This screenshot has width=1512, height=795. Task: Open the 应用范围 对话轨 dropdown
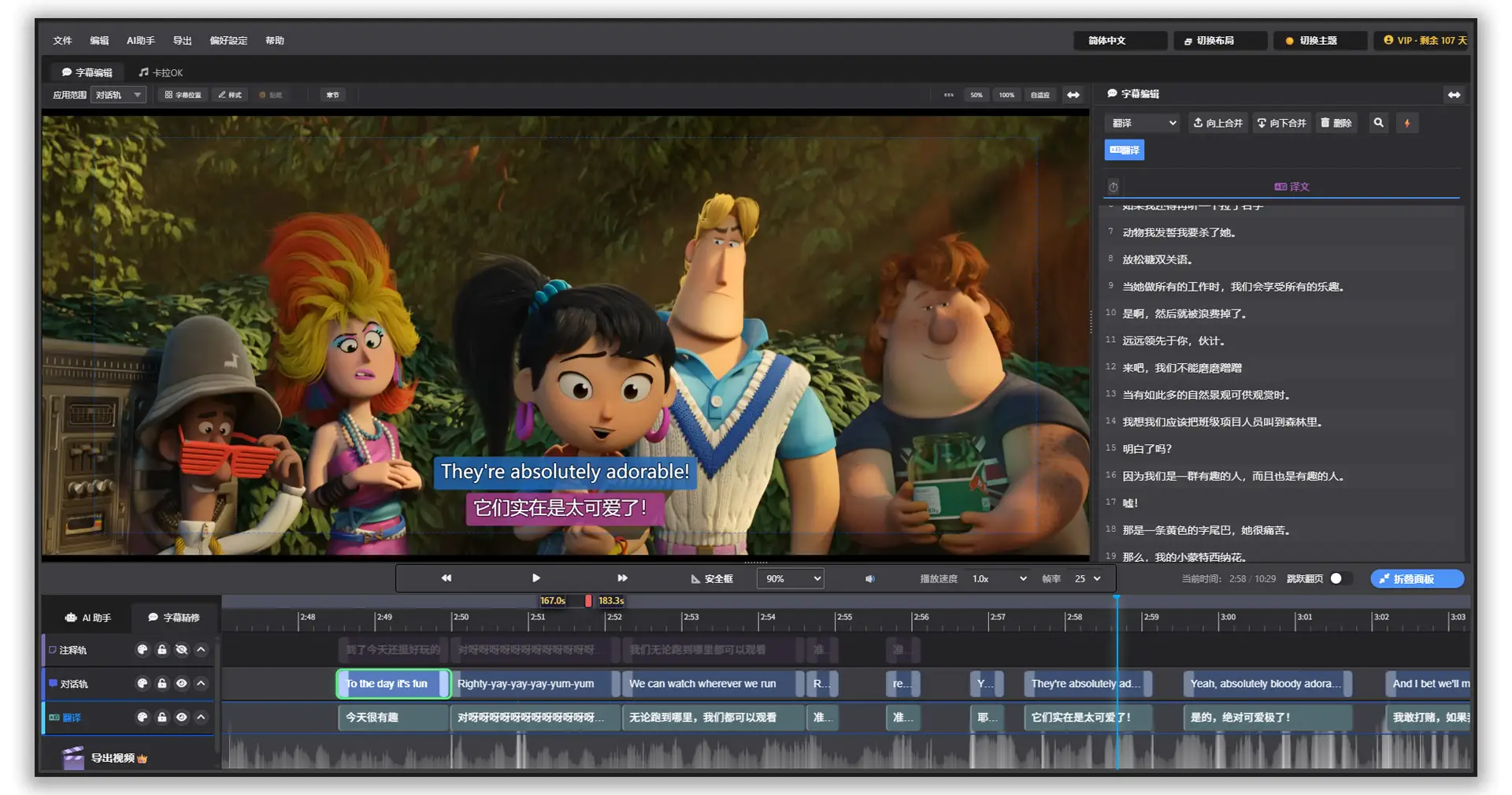[119, 95]
